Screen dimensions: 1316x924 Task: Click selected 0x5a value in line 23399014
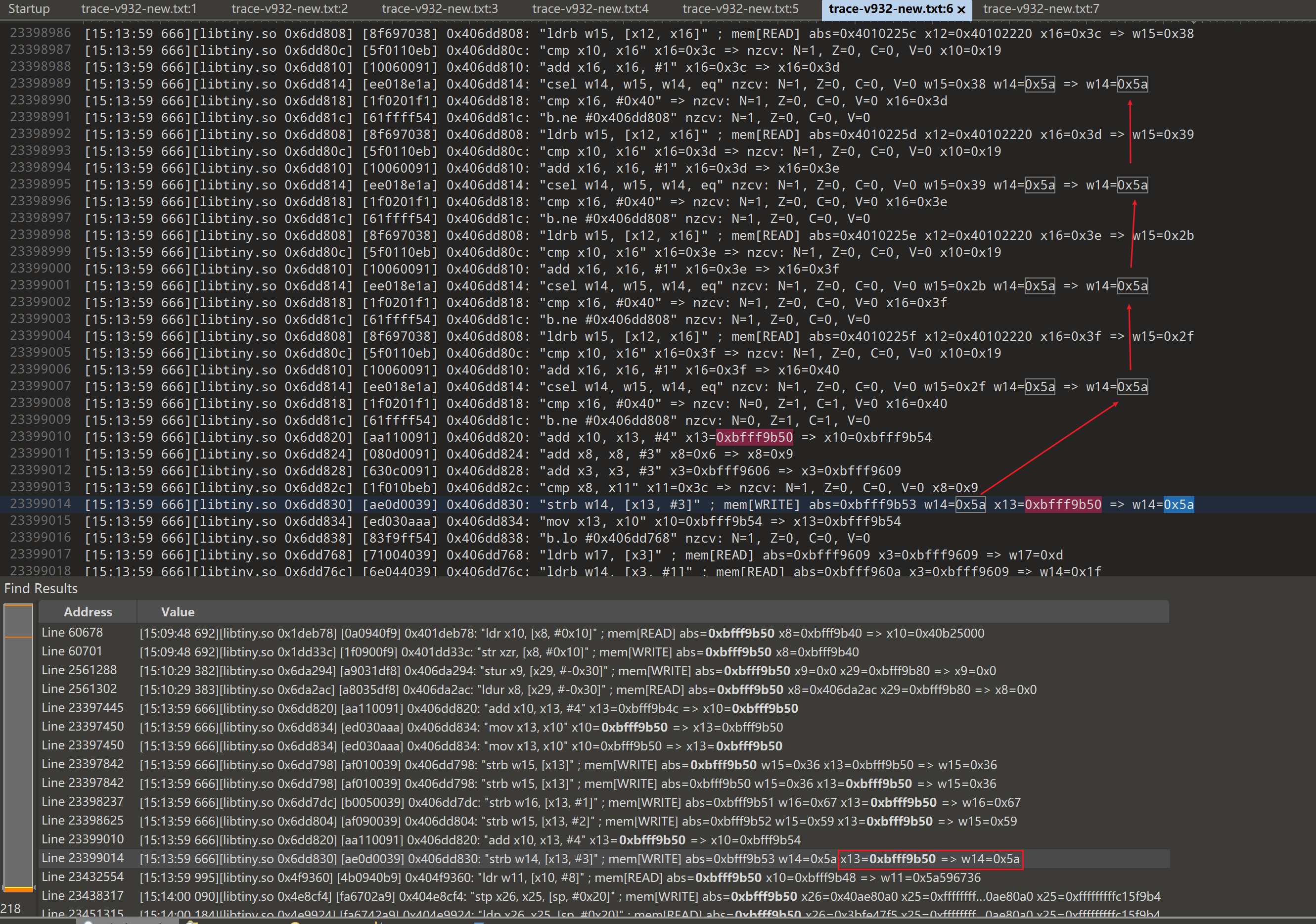1179,505
